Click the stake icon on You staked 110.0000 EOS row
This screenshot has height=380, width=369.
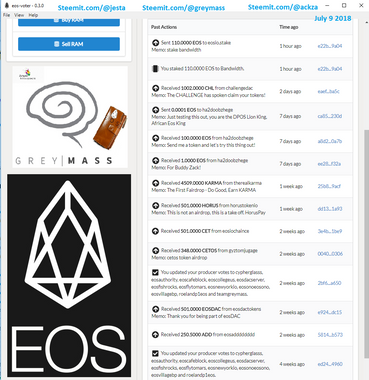click(x=155, y=69)
